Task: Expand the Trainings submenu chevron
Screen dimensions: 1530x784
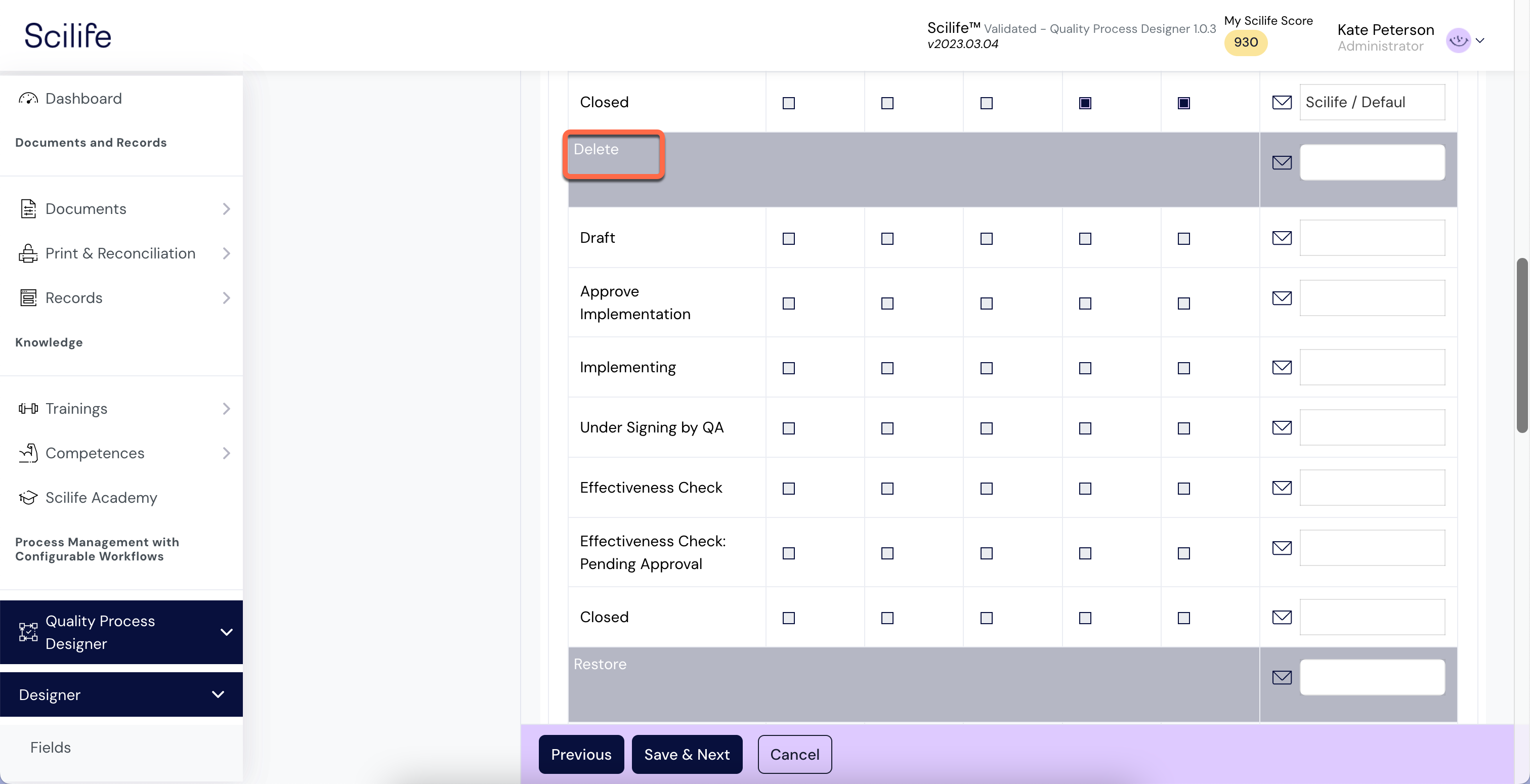Action: (x=226, y=409)
